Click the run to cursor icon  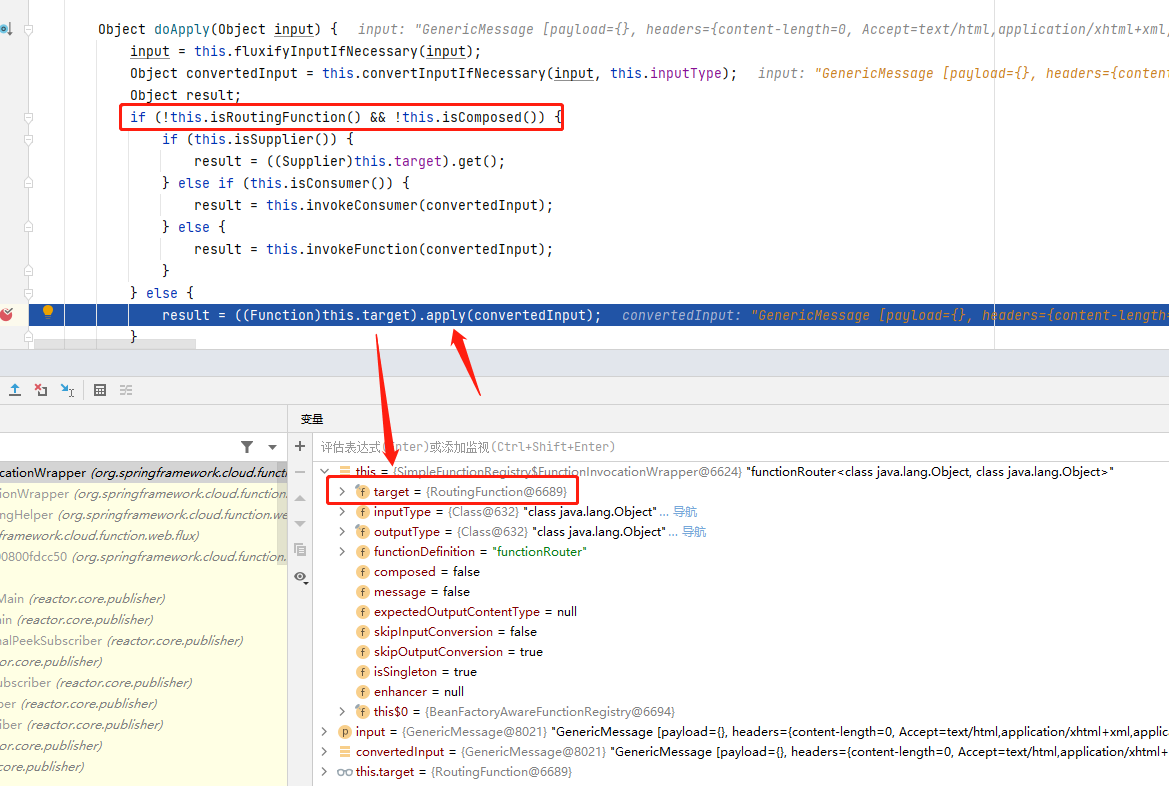67,389
